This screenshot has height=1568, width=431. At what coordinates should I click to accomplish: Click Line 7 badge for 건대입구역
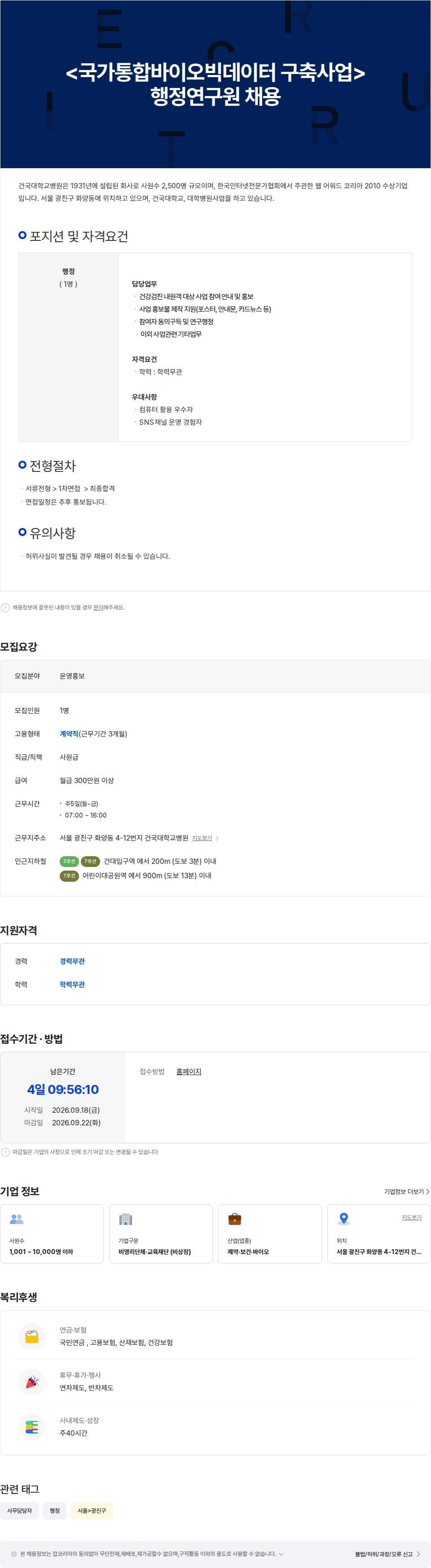pos(90,861)
